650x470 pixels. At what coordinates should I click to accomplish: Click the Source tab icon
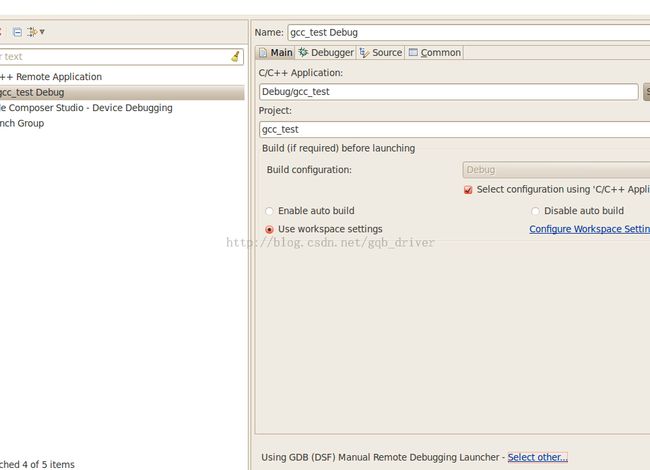[x=364, y=53]
